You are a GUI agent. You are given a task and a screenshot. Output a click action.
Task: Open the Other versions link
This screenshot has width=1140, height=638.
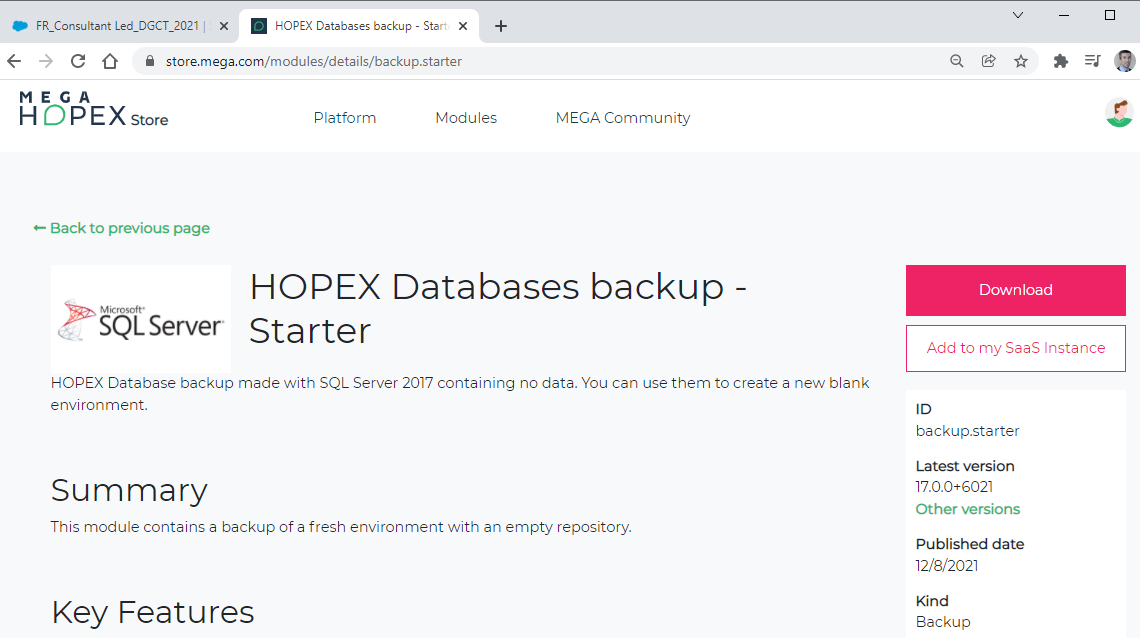tap(967, 509)
